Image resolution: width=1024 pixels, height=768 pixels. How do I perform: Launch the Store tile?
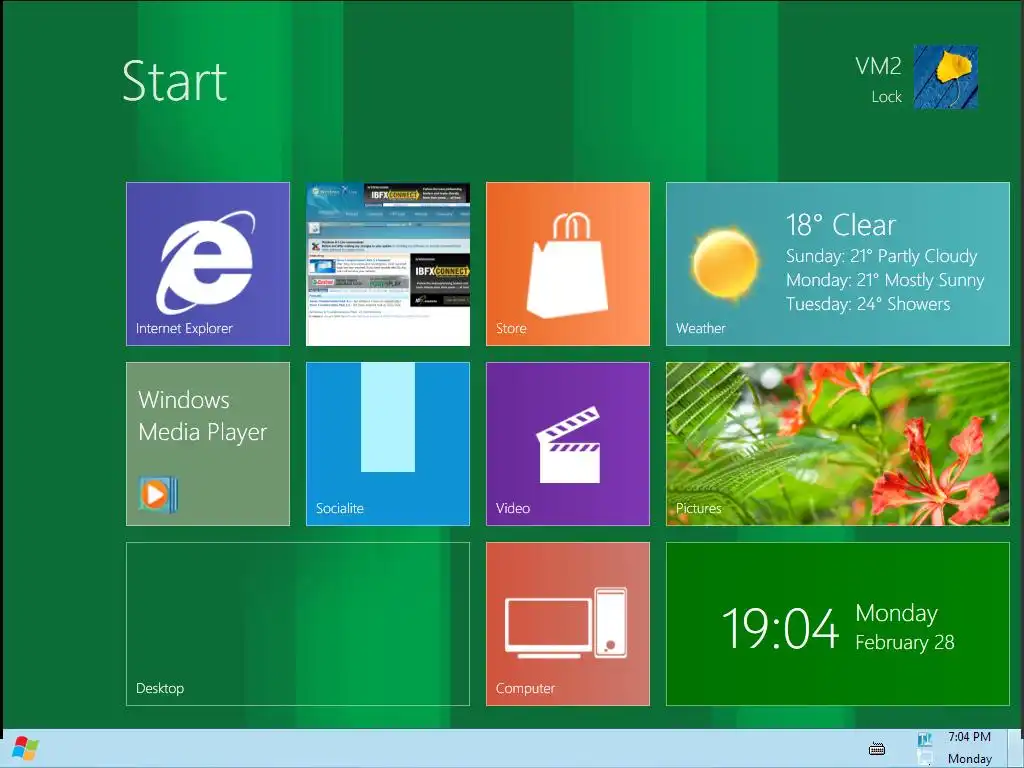[x=568, y=264]
